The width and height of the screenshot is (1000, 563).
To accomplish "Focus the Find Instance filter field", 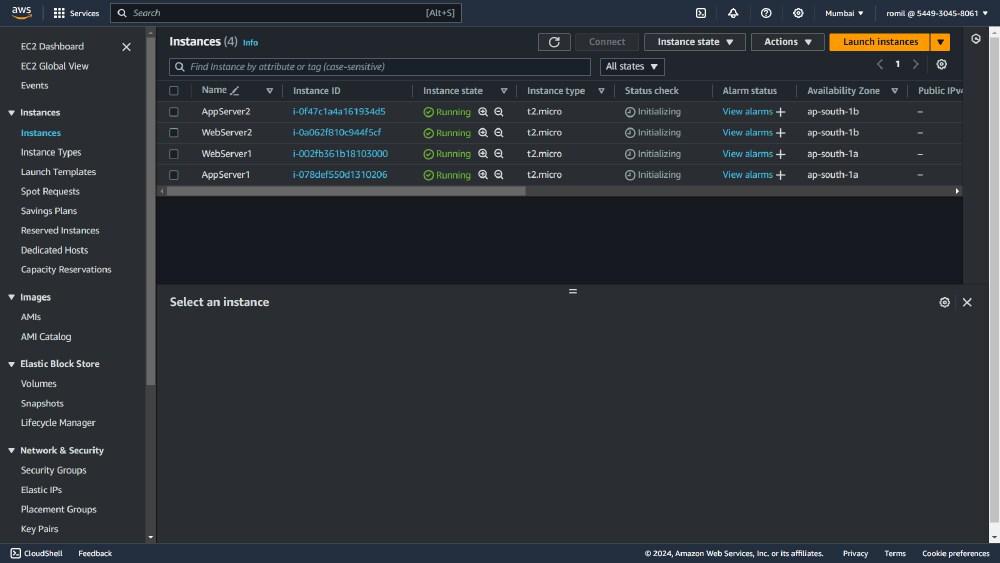I will tap(380, 67).
